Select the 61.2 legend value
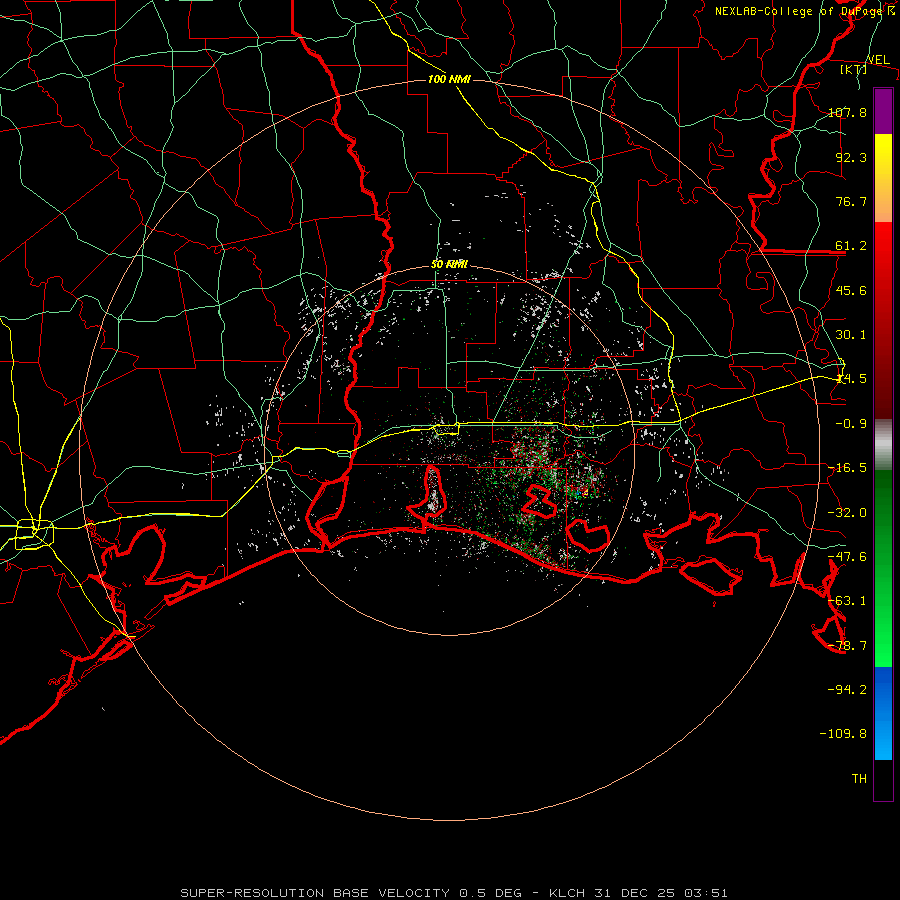Image resolution: width=900 pixels, height=900 pixels. 851,246
